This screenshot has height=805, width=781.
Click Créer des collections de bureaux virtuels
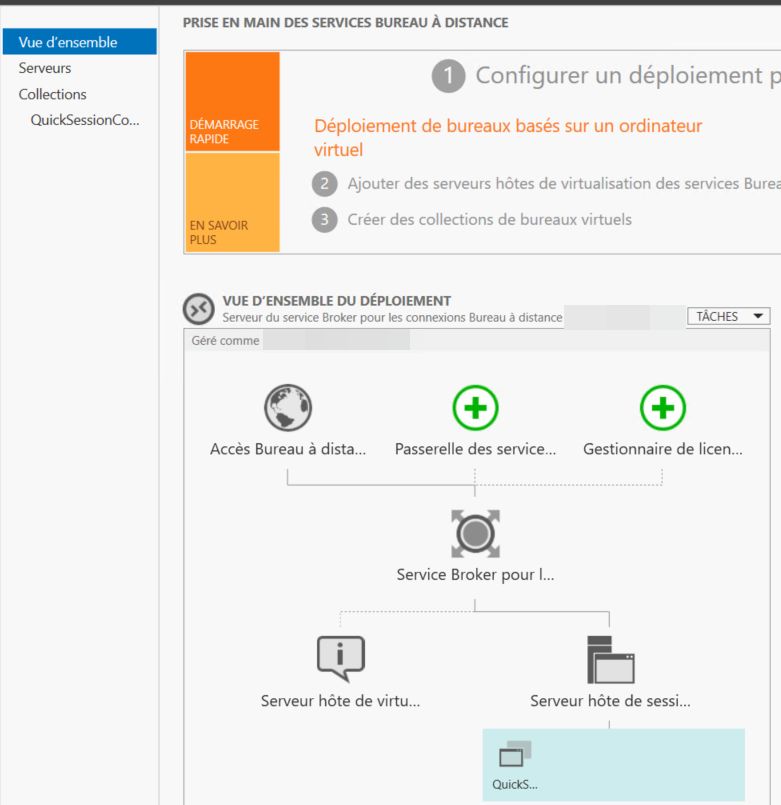489,220
